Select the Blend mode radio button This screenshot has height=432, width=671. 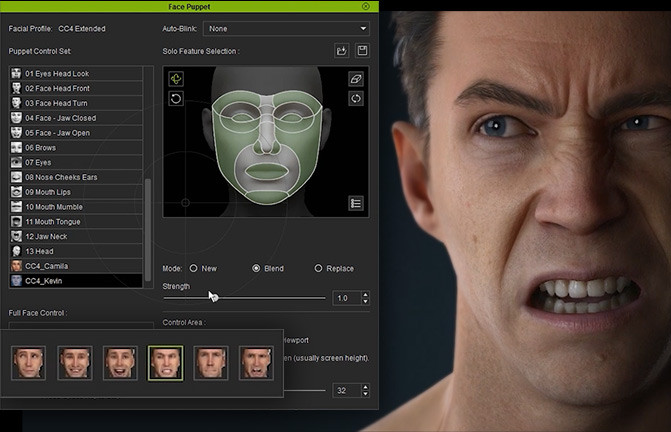click(257, 269)
